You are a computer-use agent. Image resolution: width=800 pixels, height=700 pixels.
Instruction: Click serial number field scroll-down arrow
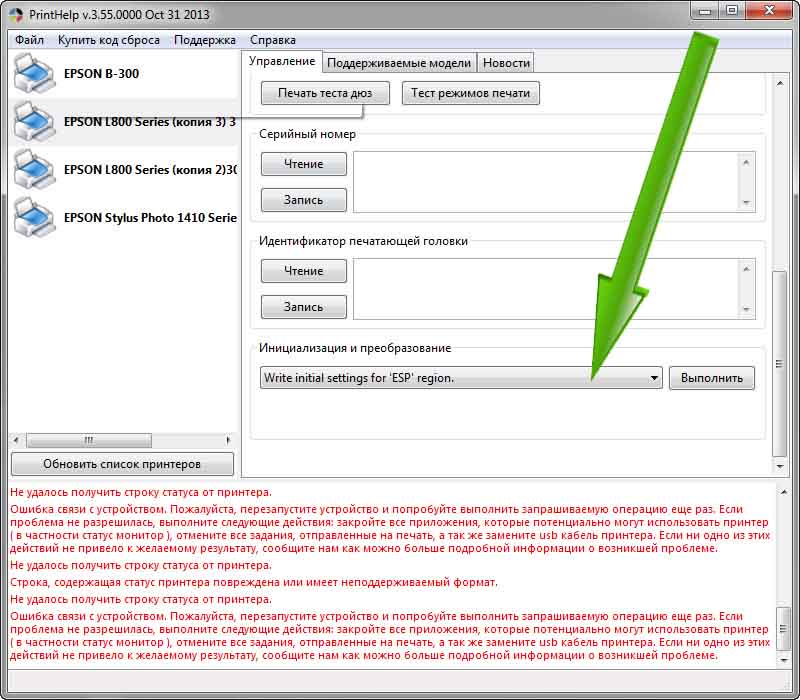click(x=746, y=202)
